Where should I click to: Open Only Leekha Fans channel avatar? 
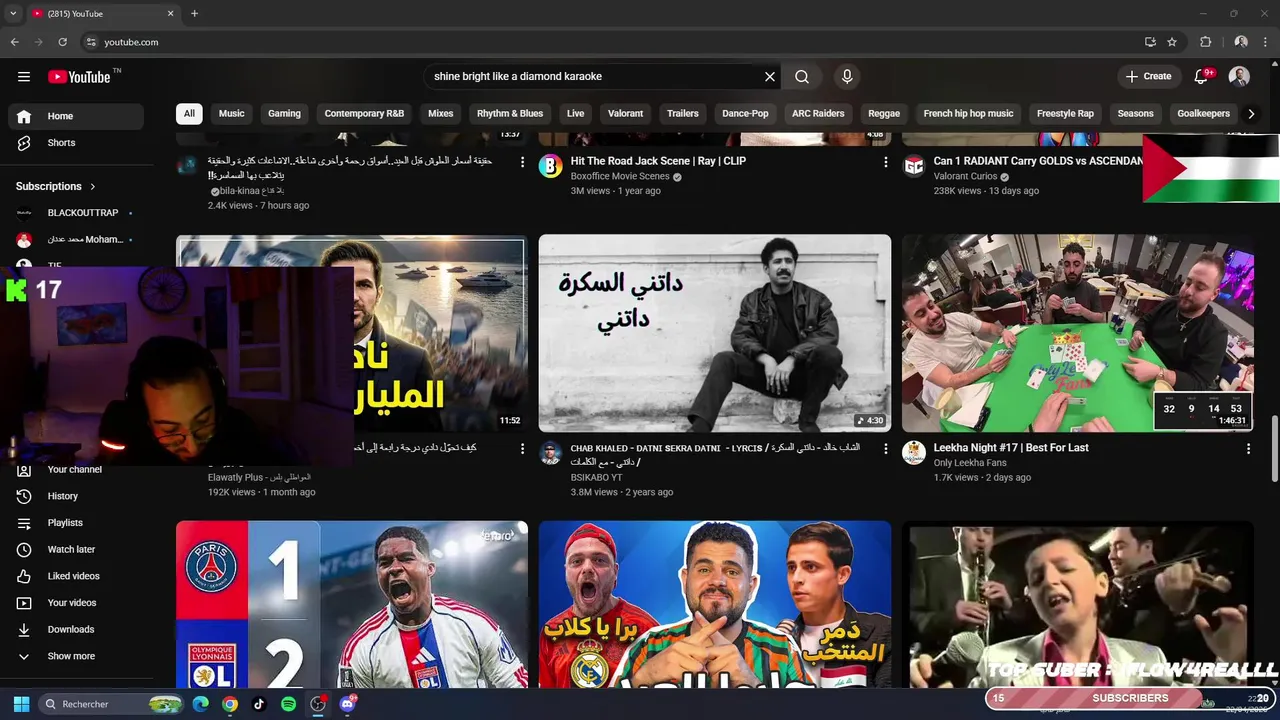click(914, 453)
